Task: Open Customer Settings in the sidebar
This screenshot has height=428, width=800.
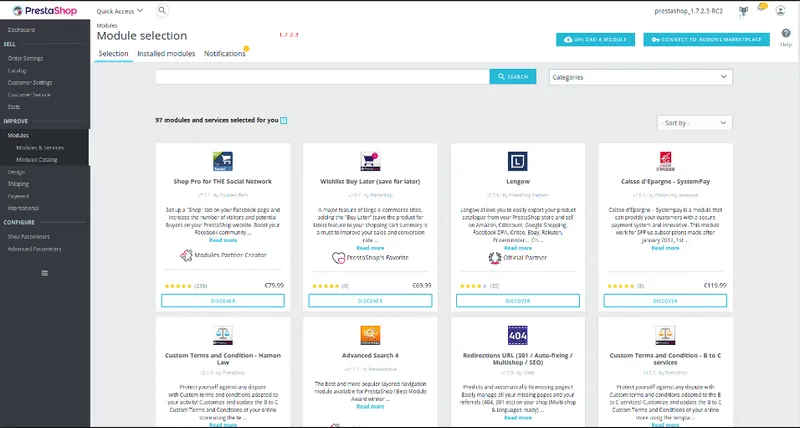Action: (x=30, y=83)
